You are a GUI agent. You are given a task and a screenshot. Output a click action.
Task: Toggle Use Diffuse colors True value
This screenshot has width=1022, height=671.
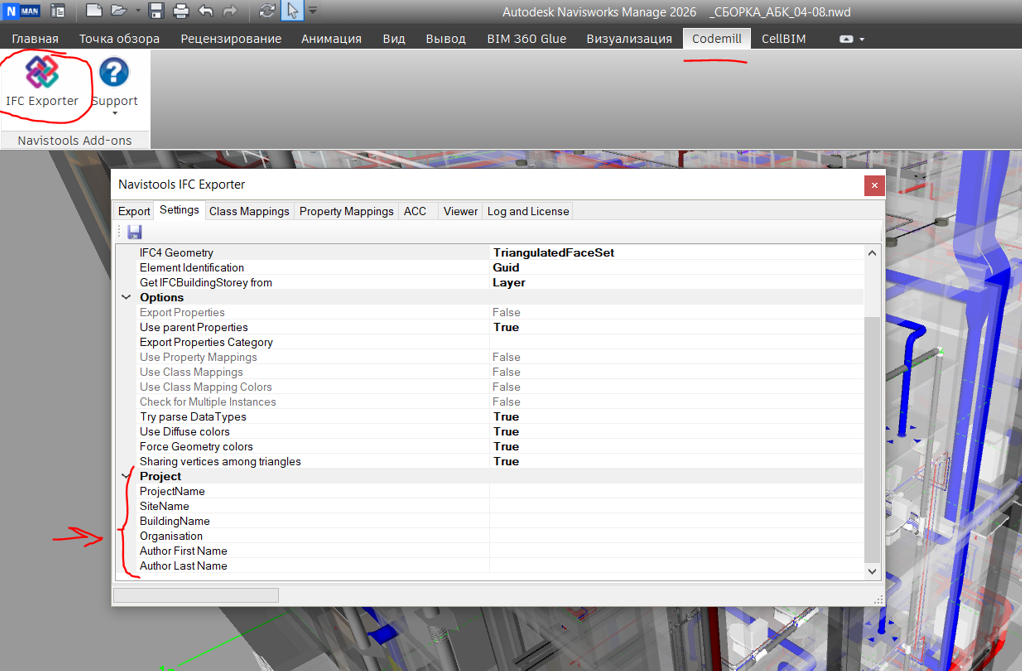(677, 432)
